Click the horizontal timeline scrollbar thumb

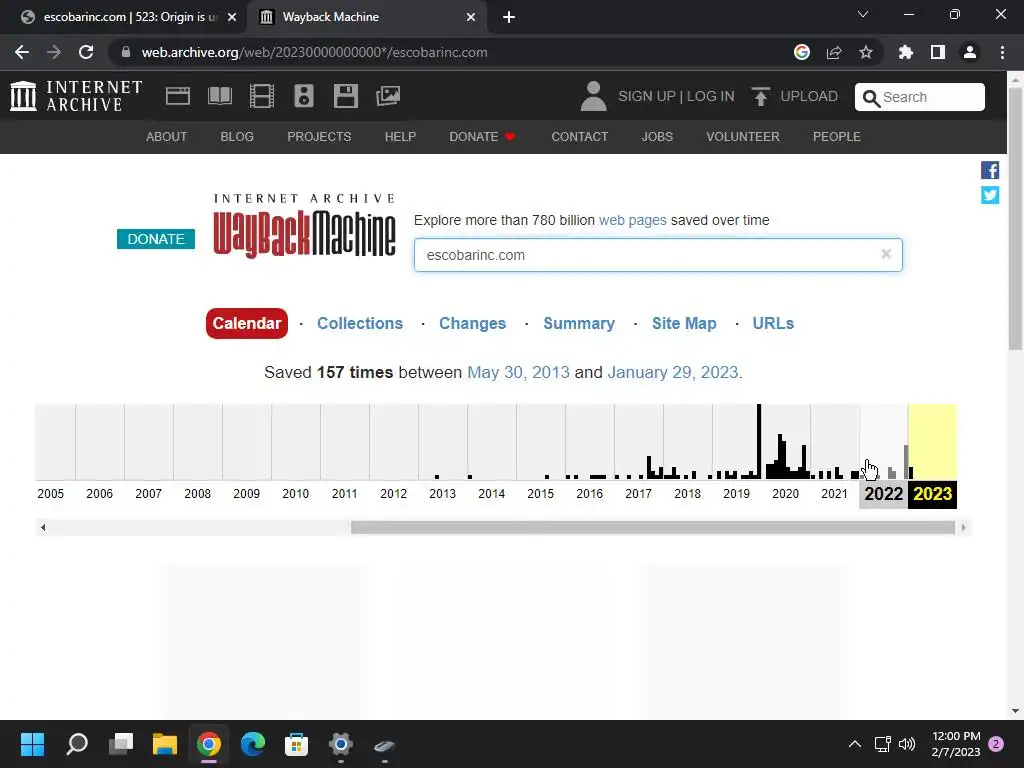(653, 527)
